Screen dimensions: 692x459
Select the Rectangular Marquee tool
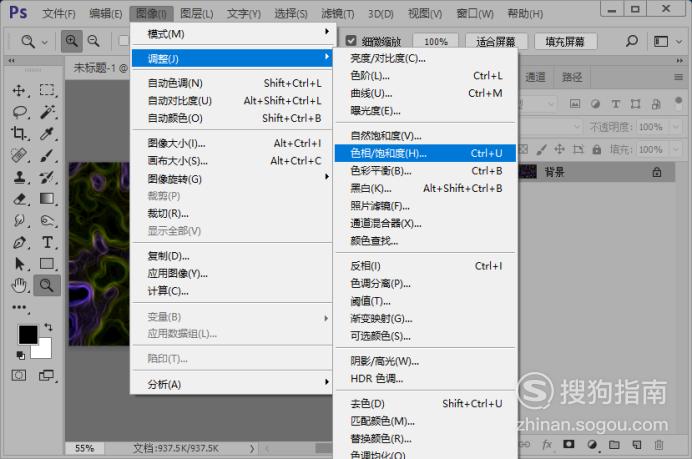coord(46,90)
